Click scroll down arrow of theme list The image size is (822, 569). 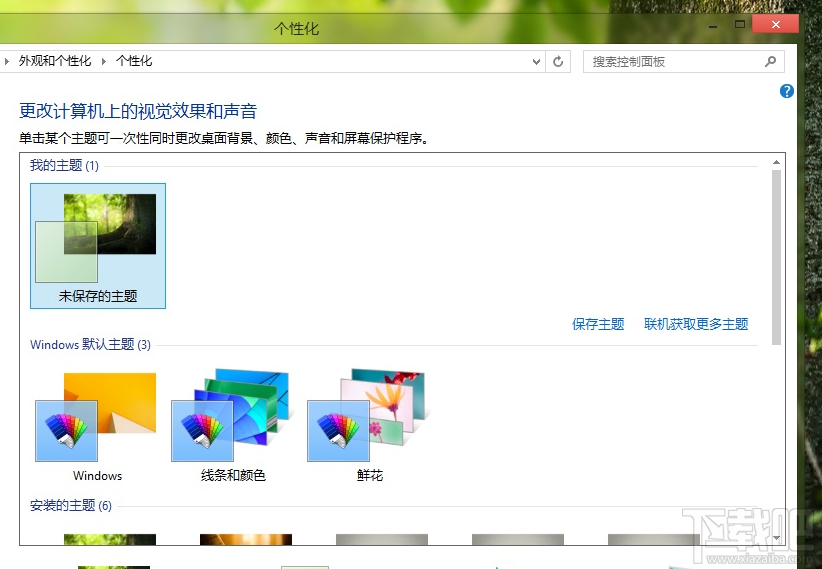(776, 538)
